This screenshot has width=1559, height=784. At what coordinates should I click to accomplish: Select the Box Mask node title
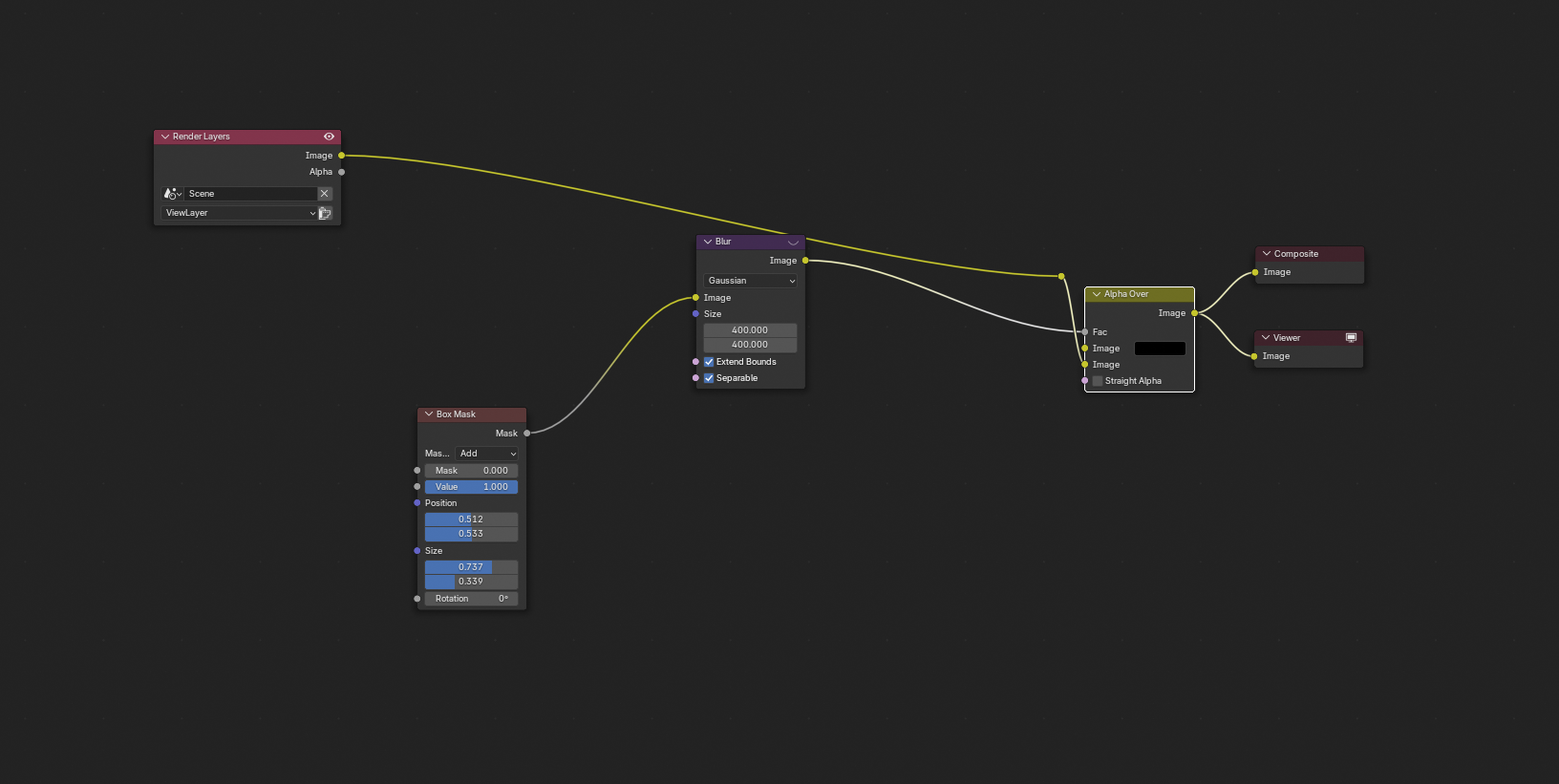456,414
